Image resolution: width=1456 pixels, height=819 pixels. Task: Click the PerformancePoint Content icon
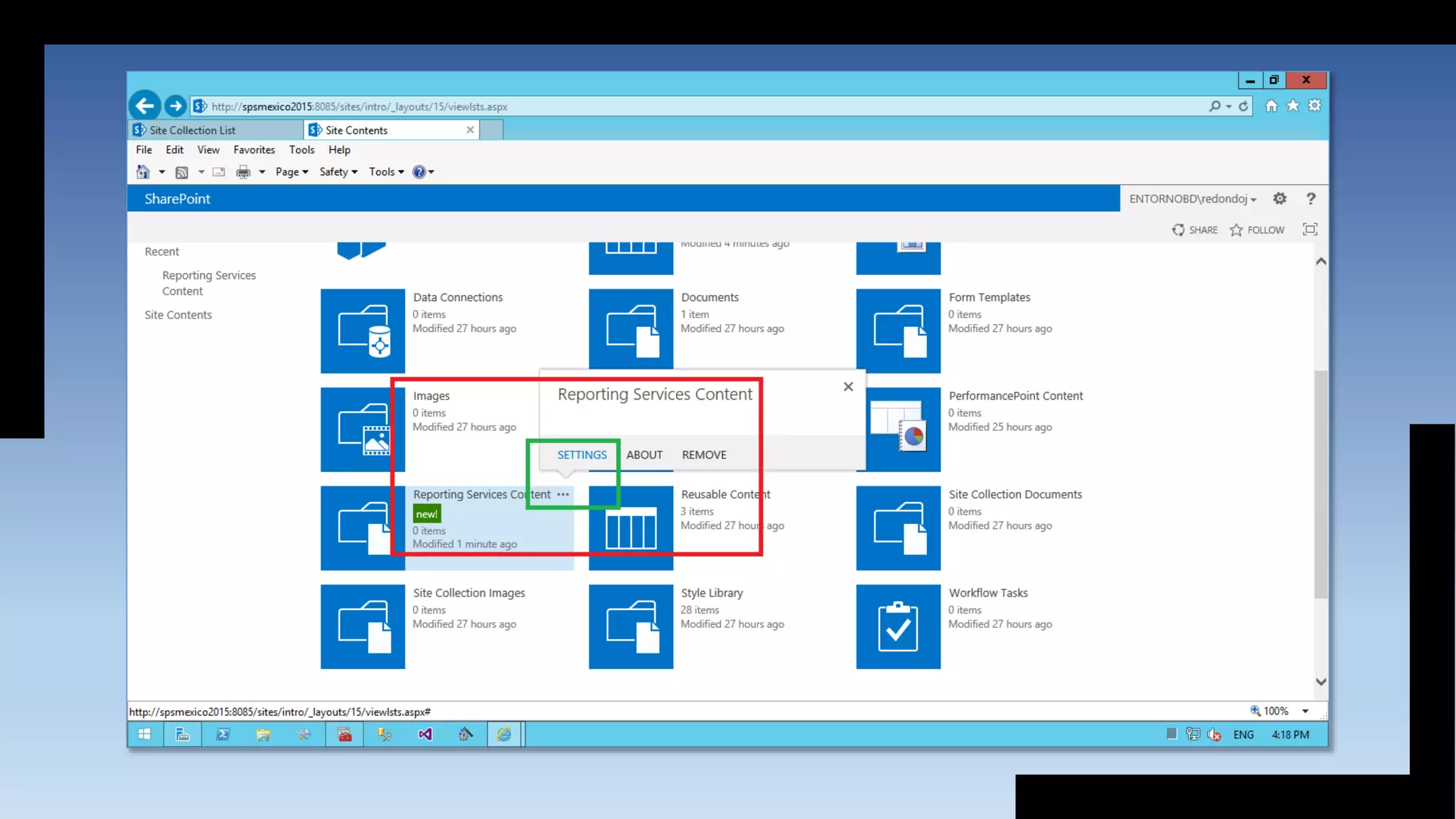coord(903,429)
